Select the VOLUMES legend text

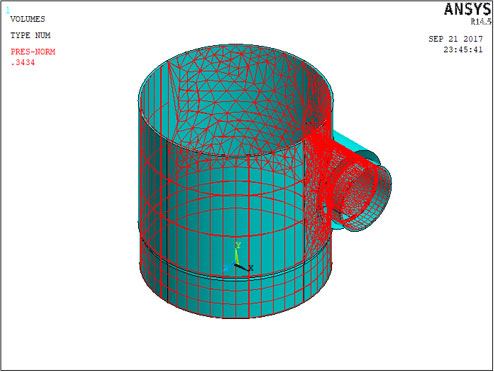coord(28,19)
